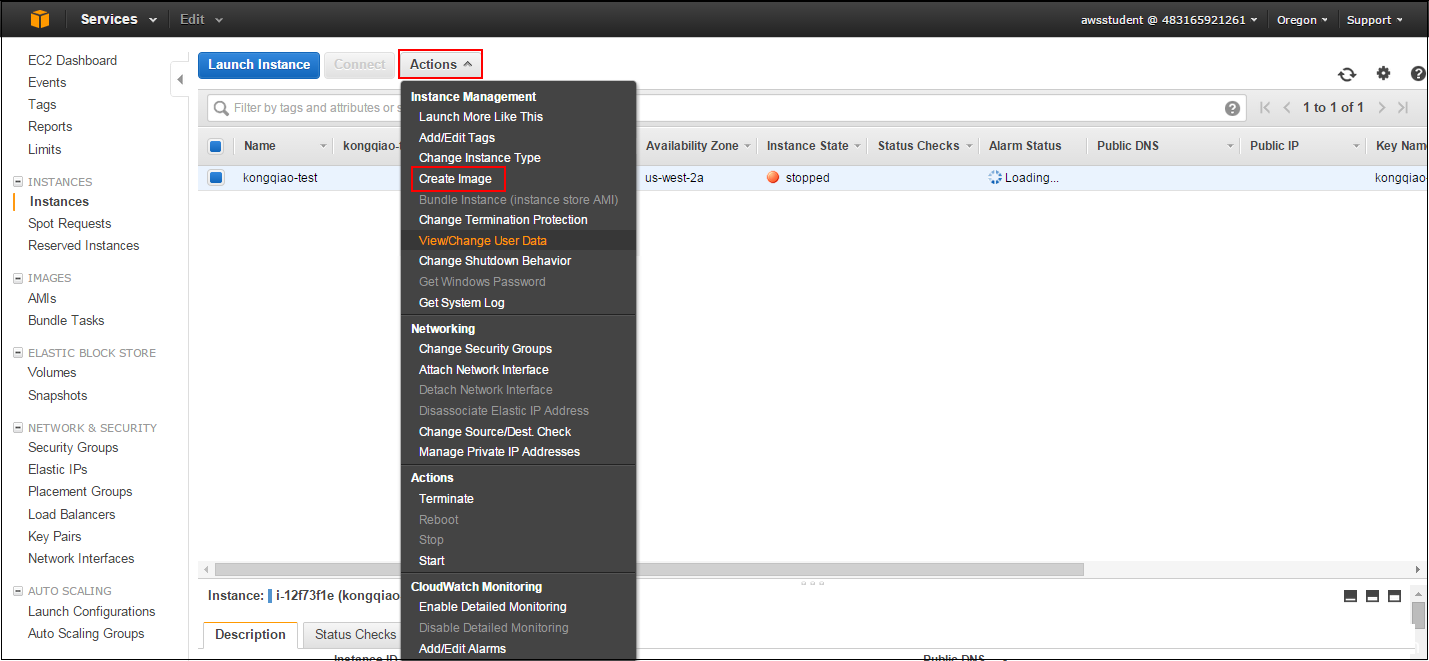Click the AWS cube logo icon
The width and height of the screenshot is (1429, 661).
tap(39, 19)
